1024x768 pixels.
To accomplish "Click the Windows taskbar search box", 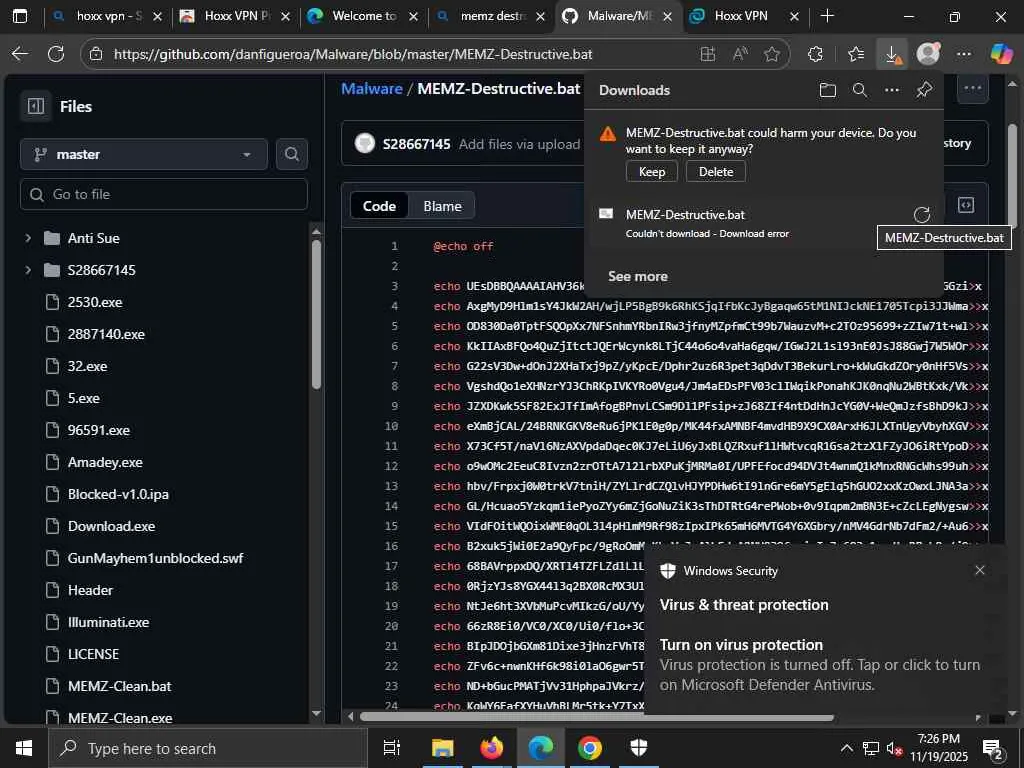I will [208, 748].
